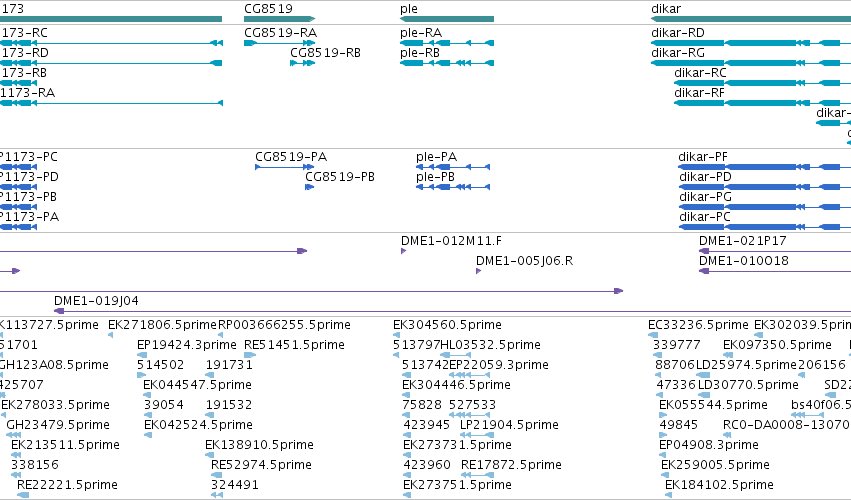
Task: Open the dikar-PC protein label
Action: tap(704, 217)
